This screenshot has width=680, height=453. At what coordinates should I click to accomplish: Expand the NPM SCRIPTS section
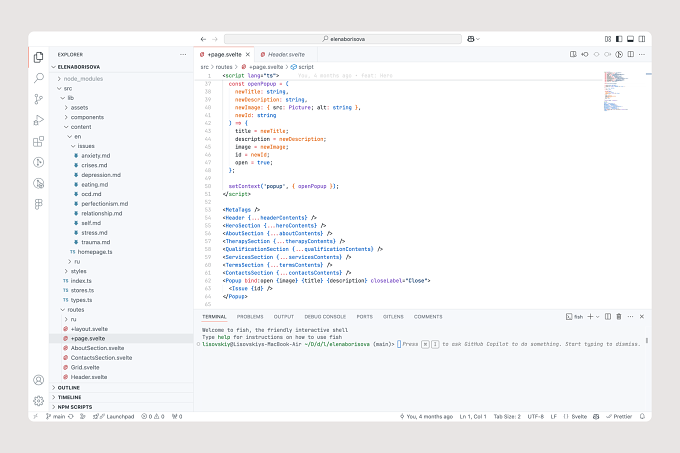(121, 407)
